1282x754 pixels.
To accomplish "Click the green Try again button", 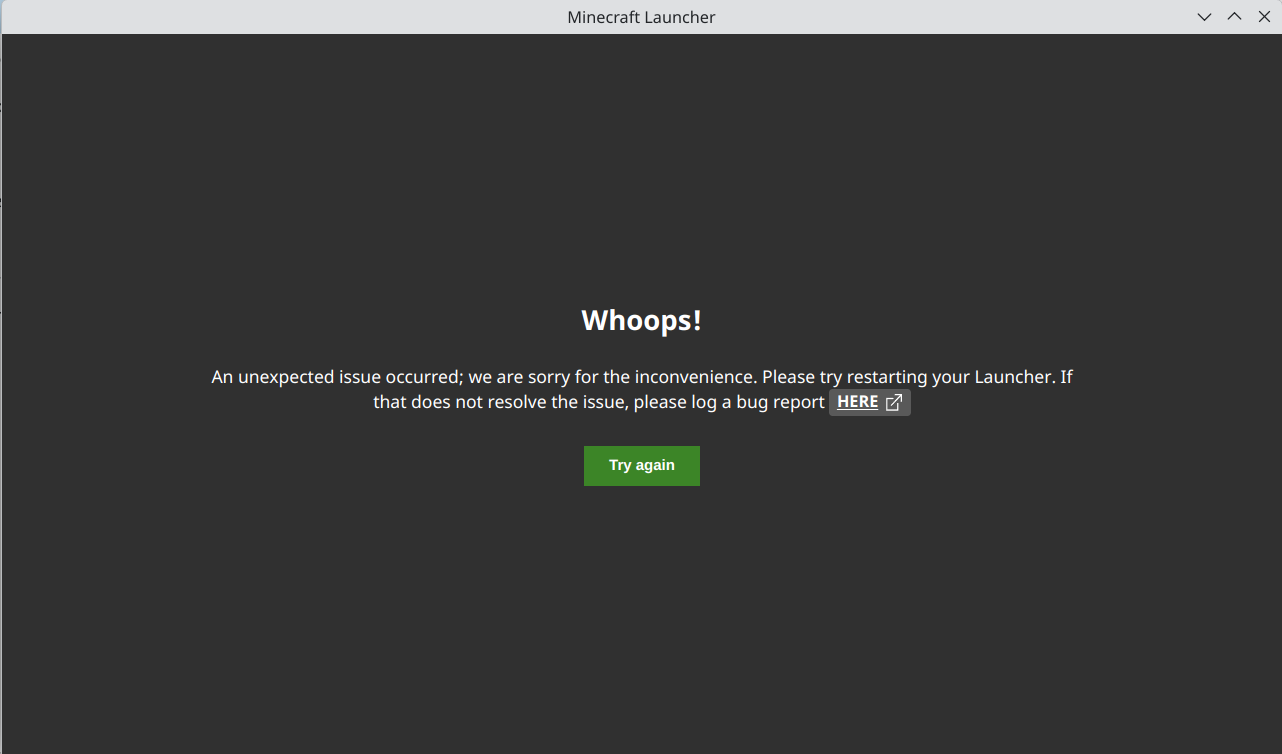I will pos(642,466).
